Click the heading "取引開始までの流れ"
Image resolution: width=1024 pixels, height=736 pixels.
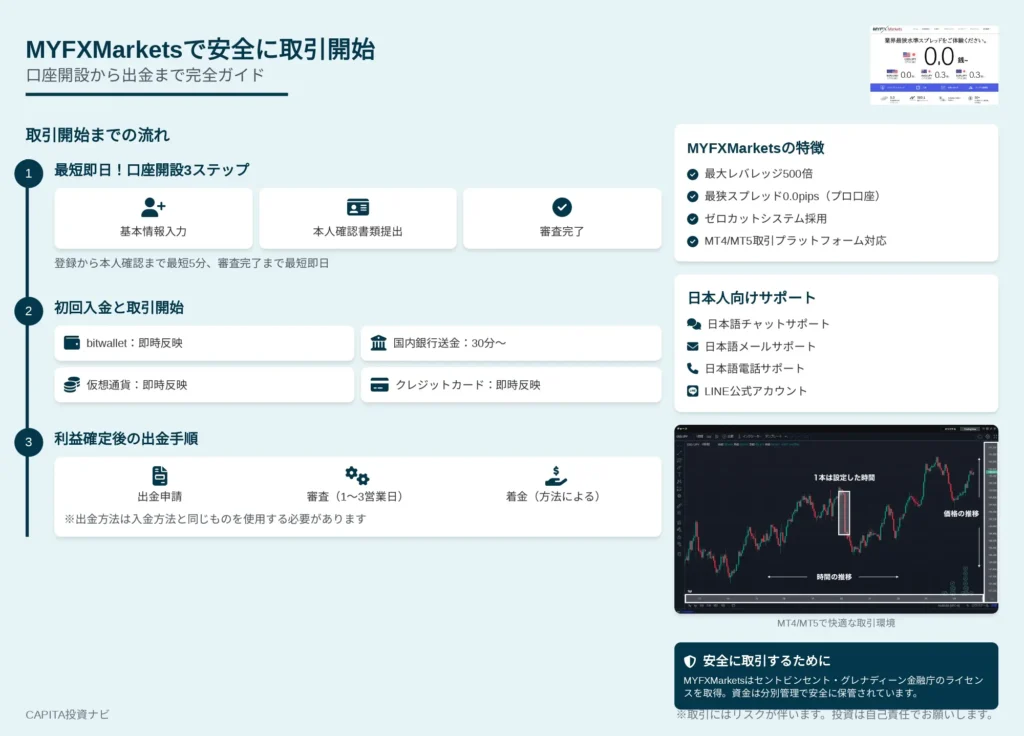98,135
